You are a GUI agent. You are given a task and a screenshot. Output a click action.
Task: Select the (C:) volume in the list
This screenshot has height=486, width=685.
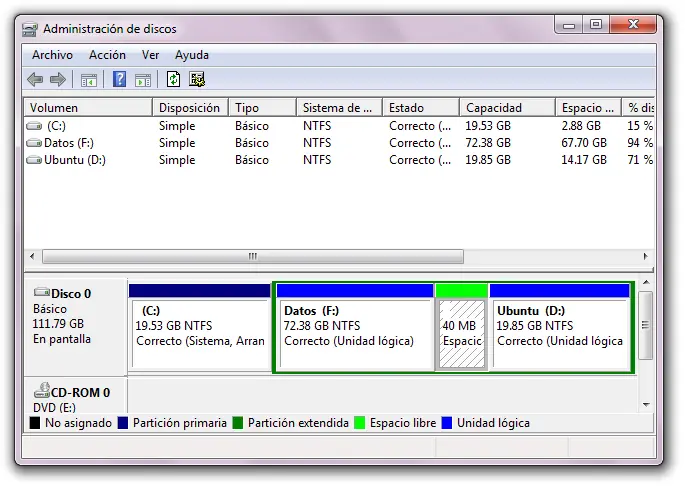56,126
